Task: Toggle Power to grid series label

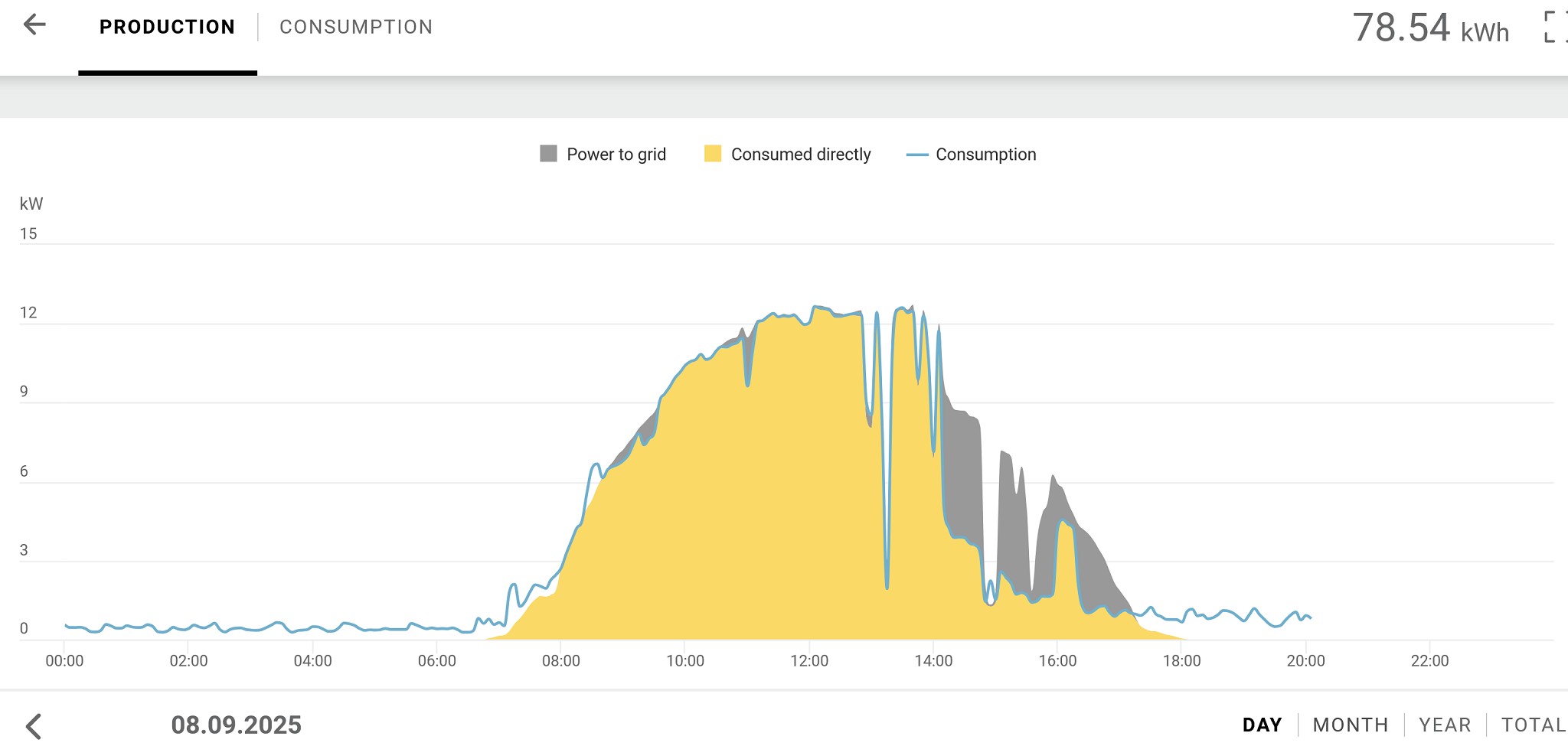Action: pyautogui.click(x=616, y=155)
